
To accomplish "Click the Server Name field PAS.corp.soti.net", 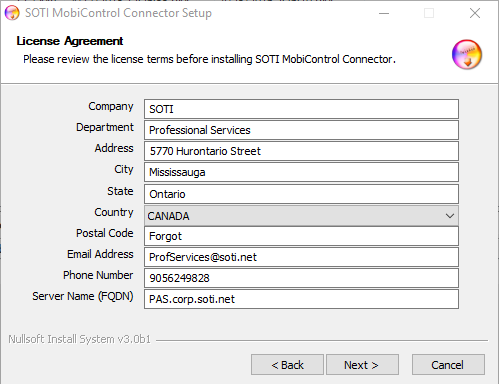I will pos(301,299).
